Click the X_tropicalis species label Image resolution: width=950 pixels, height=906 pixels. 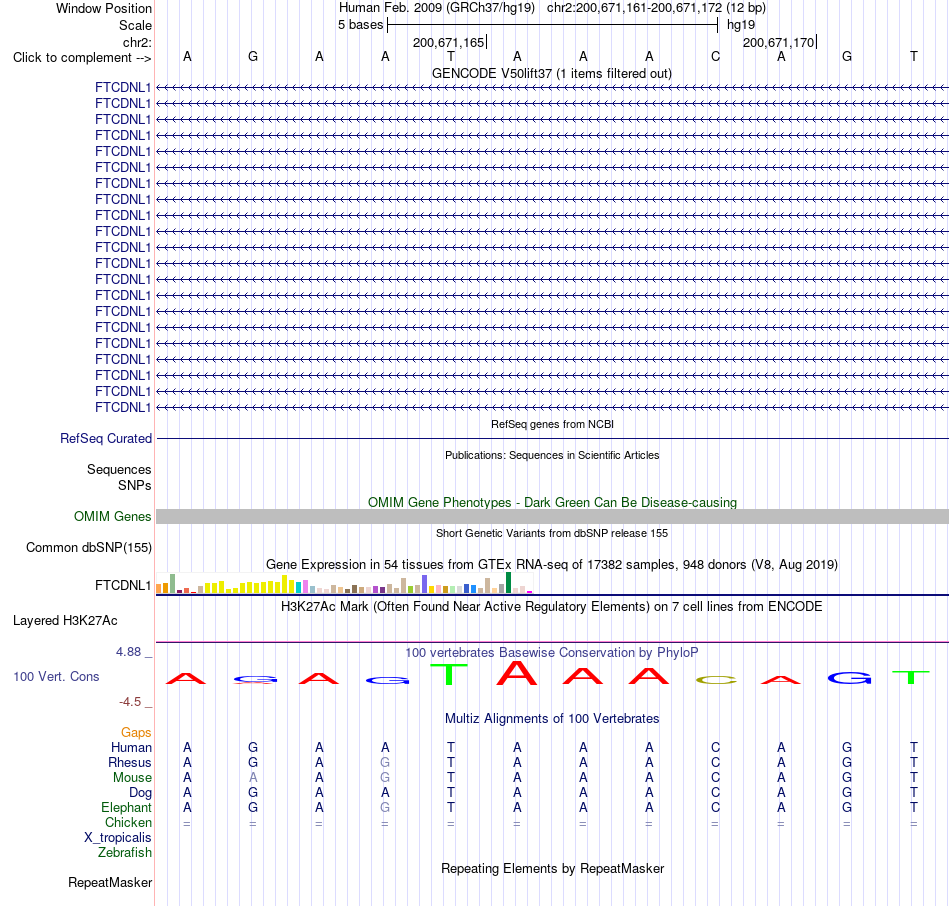click(118, 838)
